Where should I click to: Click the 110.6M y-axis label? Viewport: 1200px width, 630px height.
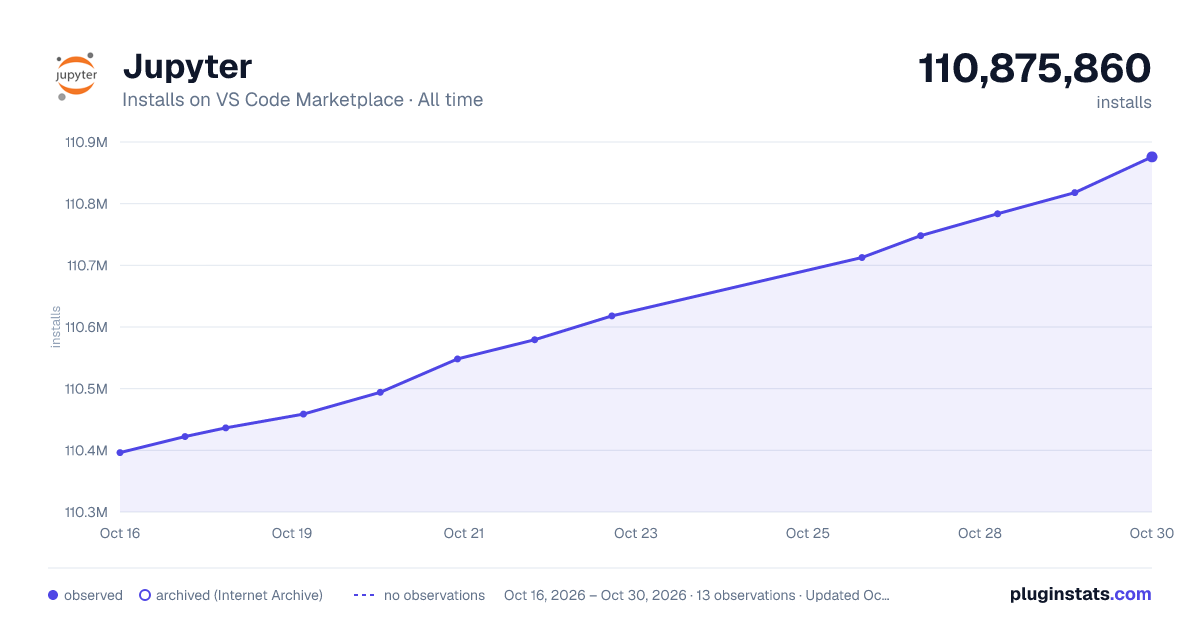(86, 327)
